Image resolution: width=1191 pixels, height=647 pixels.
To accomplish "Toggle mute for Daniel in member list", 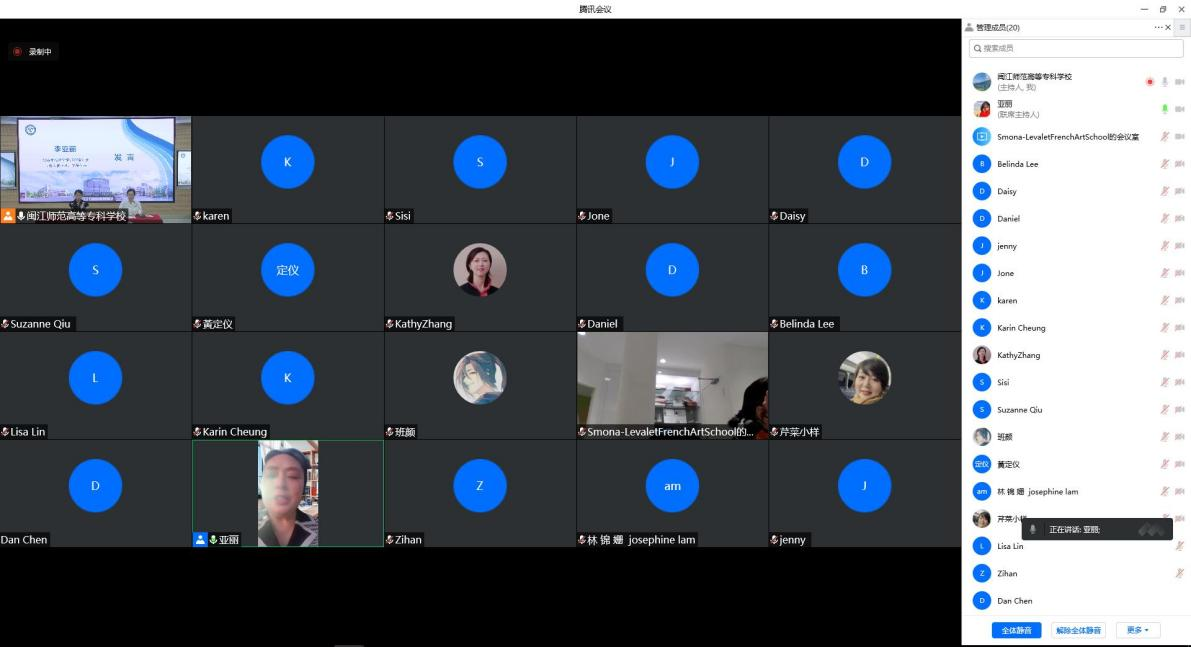I will tap(1165, 218).
